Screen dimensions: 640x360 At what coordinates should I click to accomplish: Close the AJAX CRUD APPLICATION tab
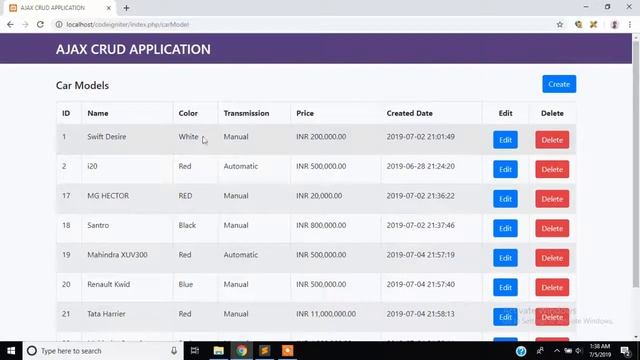(x=109, y=8)
